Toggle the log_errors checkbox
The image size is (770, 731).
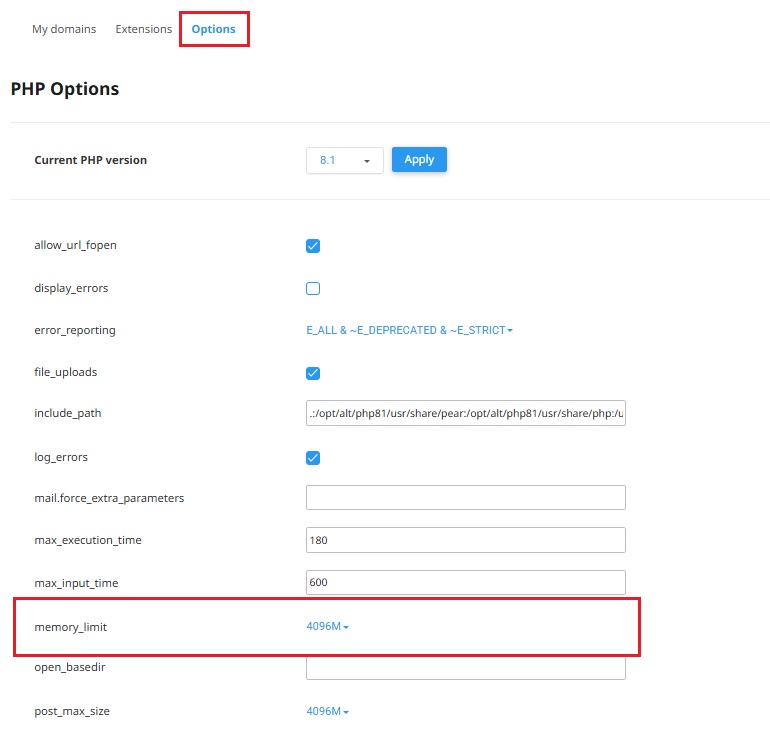tap(313, 458)
